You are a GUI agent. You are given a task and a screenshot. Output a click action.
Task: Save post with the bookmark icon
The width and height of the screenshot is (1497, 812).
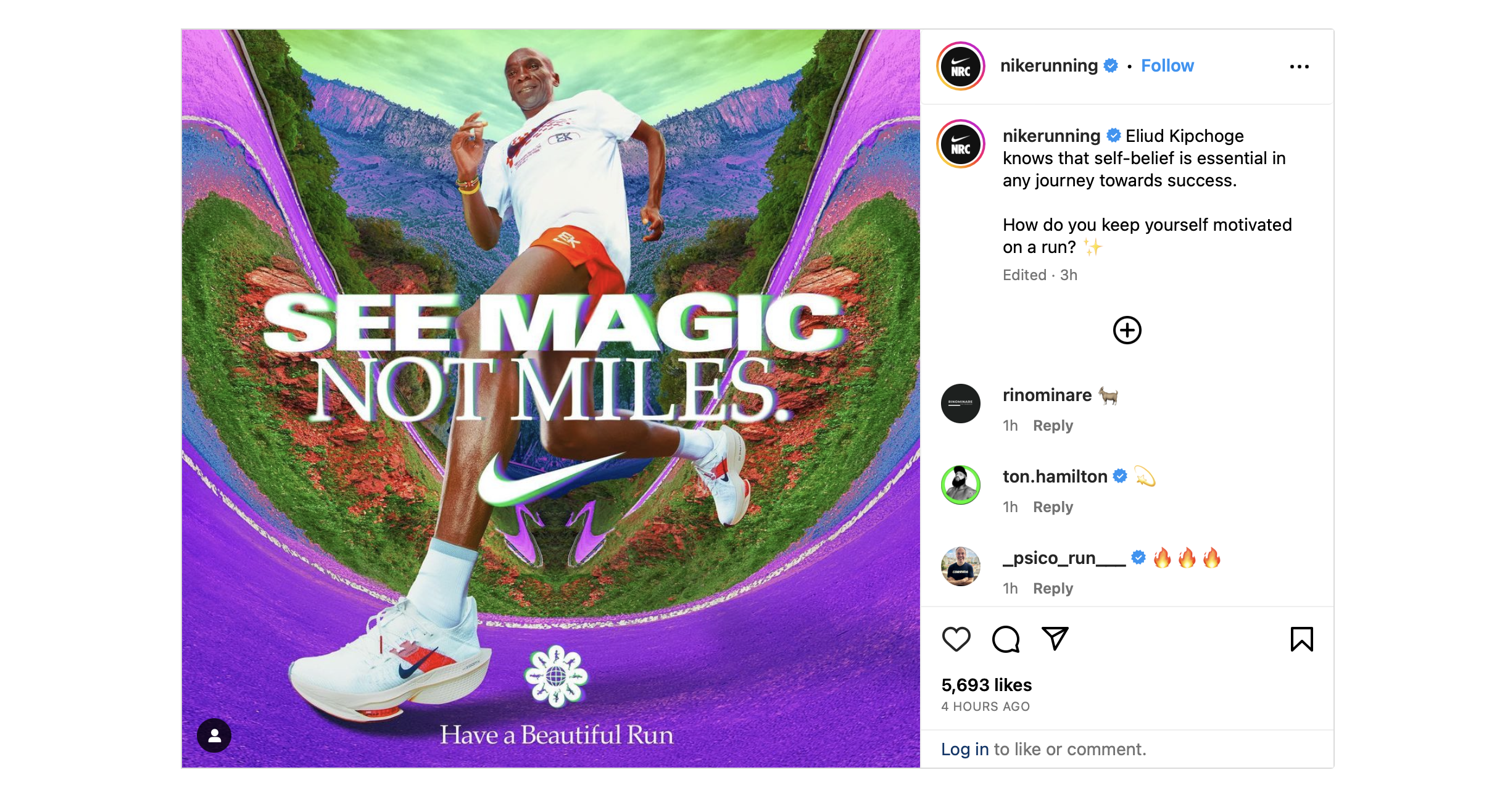[1301, 639]
